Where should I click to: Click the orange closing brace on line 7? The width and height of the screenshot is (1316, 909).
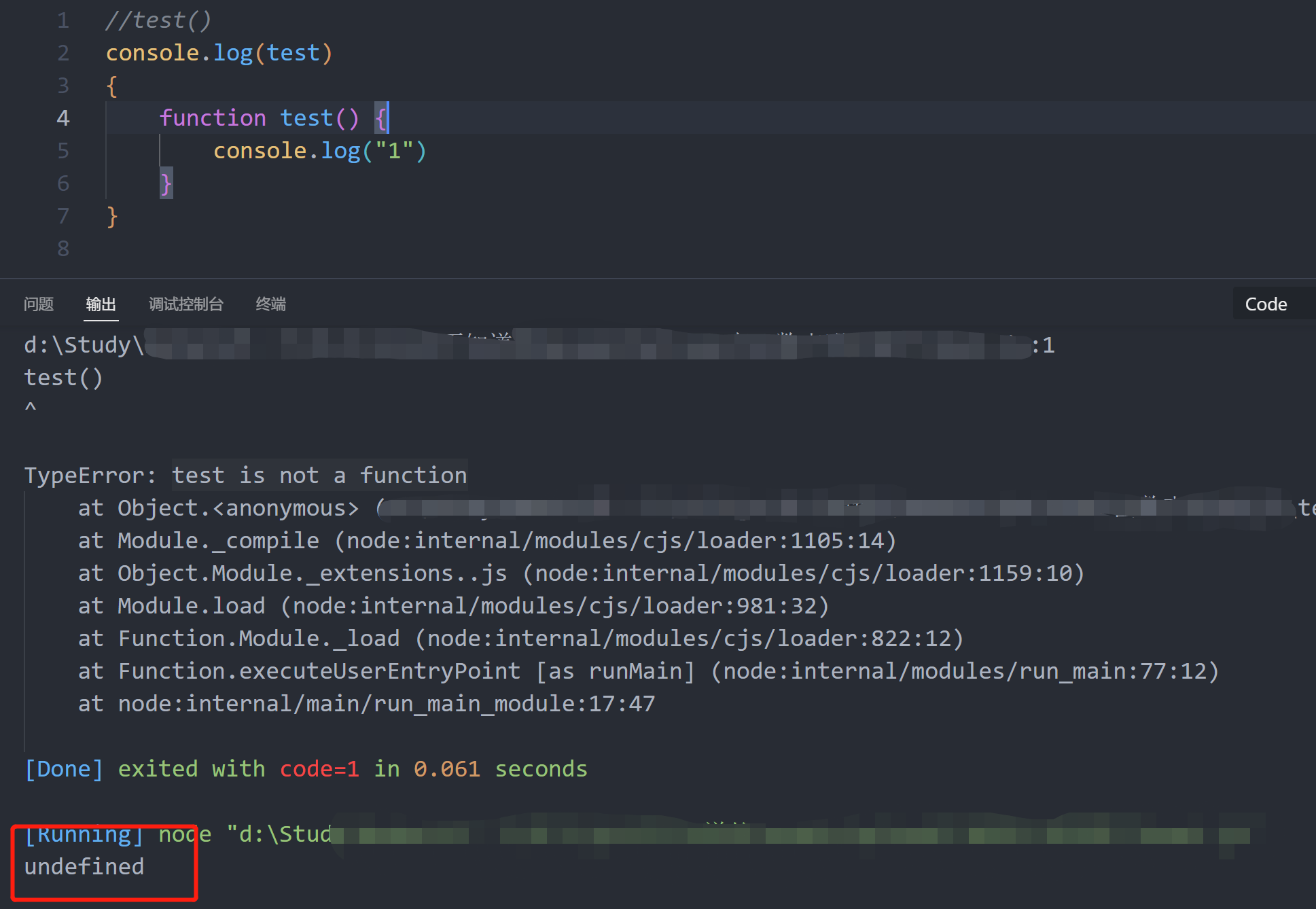click(x=112, y=216)
